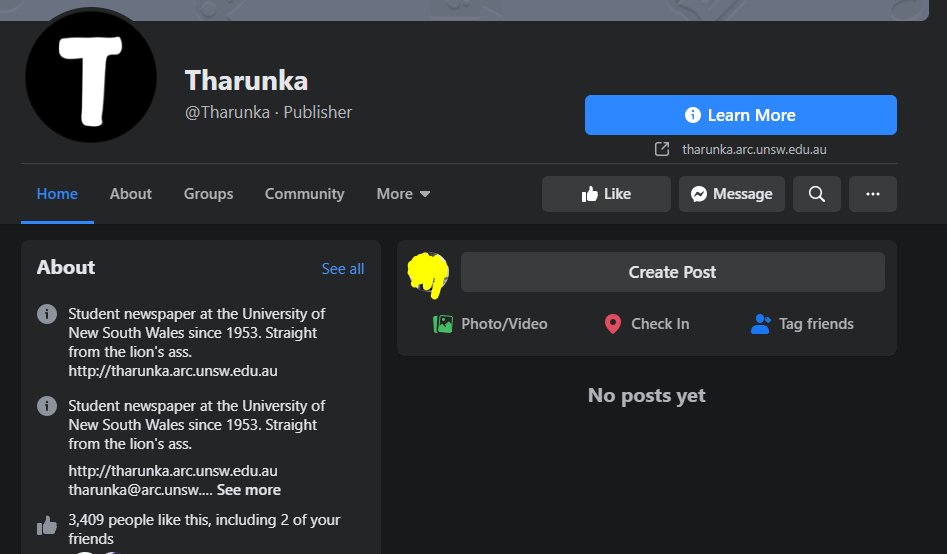Click thumbs-up icon beside people like this
The width and height of the screenshot is (947, 554).
pos(47,526)
